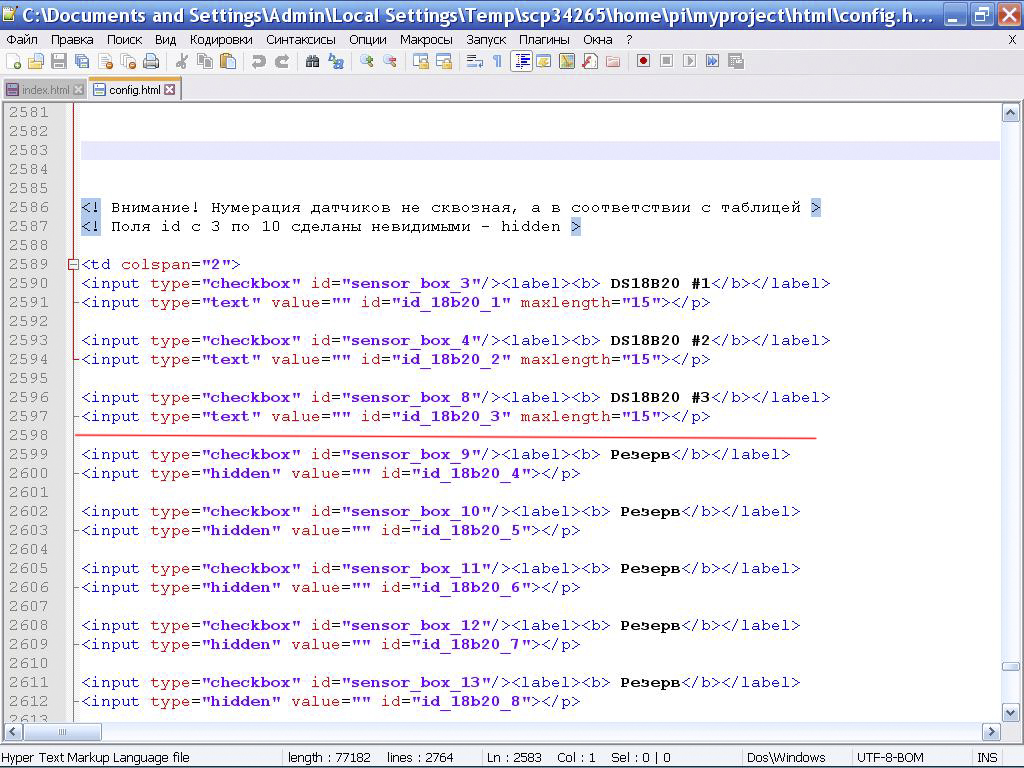Click line number 2599 in the margin
1024x768 pixels.
tap(29, 455)
